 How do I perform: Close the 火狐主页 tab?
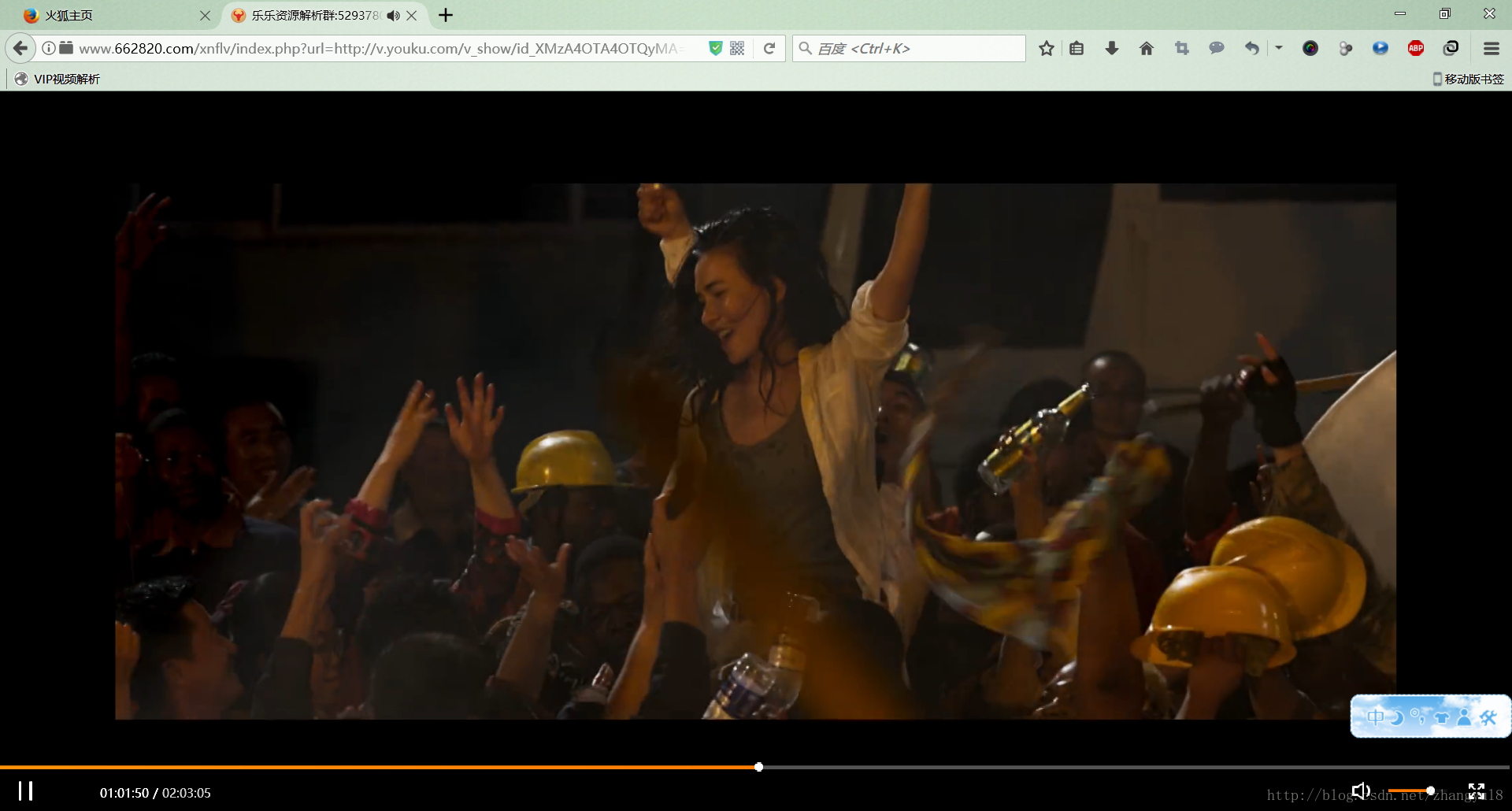point(205,15)
